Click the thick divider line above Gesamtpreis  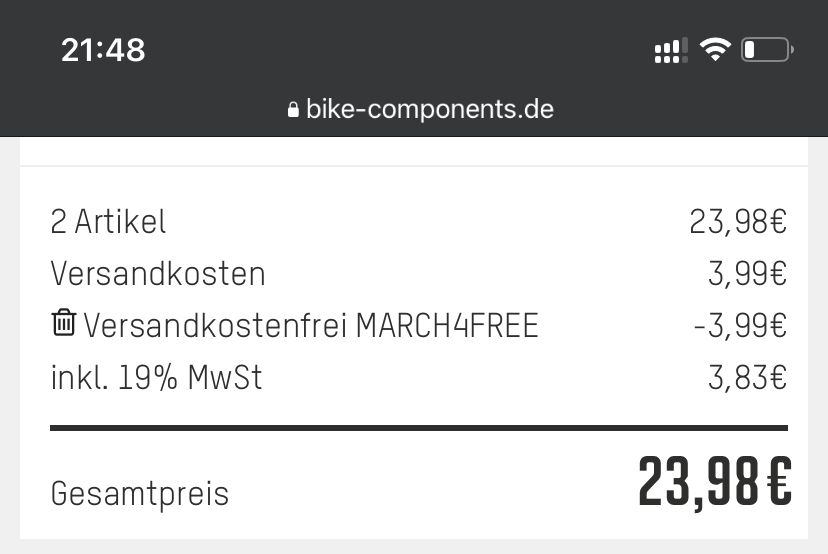[x=418, y=429]
